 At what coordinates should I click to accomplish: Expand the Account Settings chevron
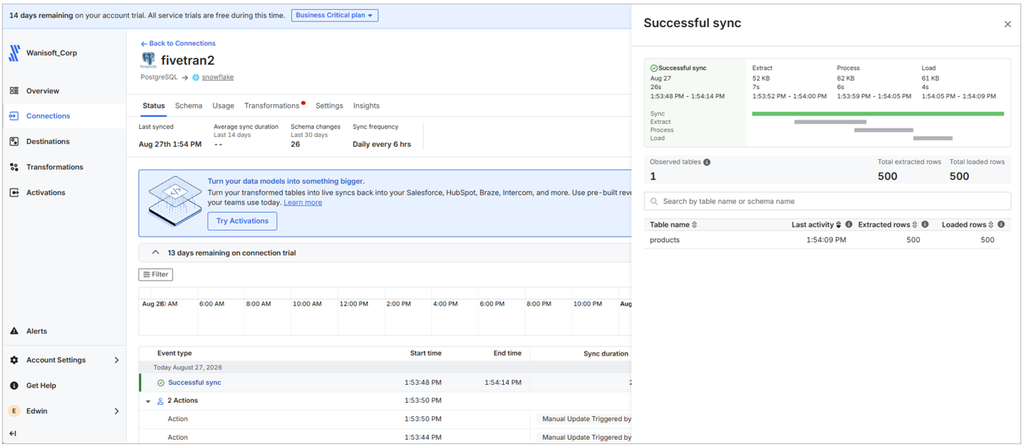[117, 360]
